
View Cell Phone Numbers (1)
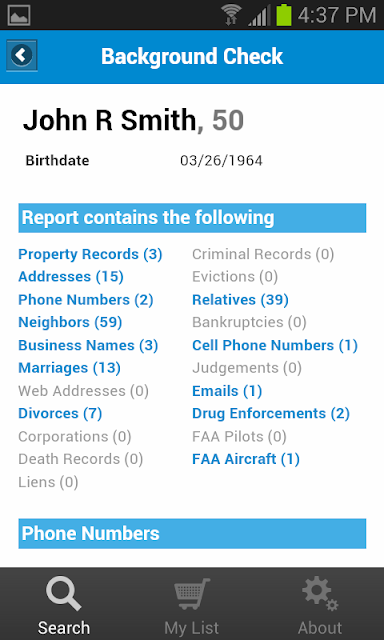click(x=275, y=345)
